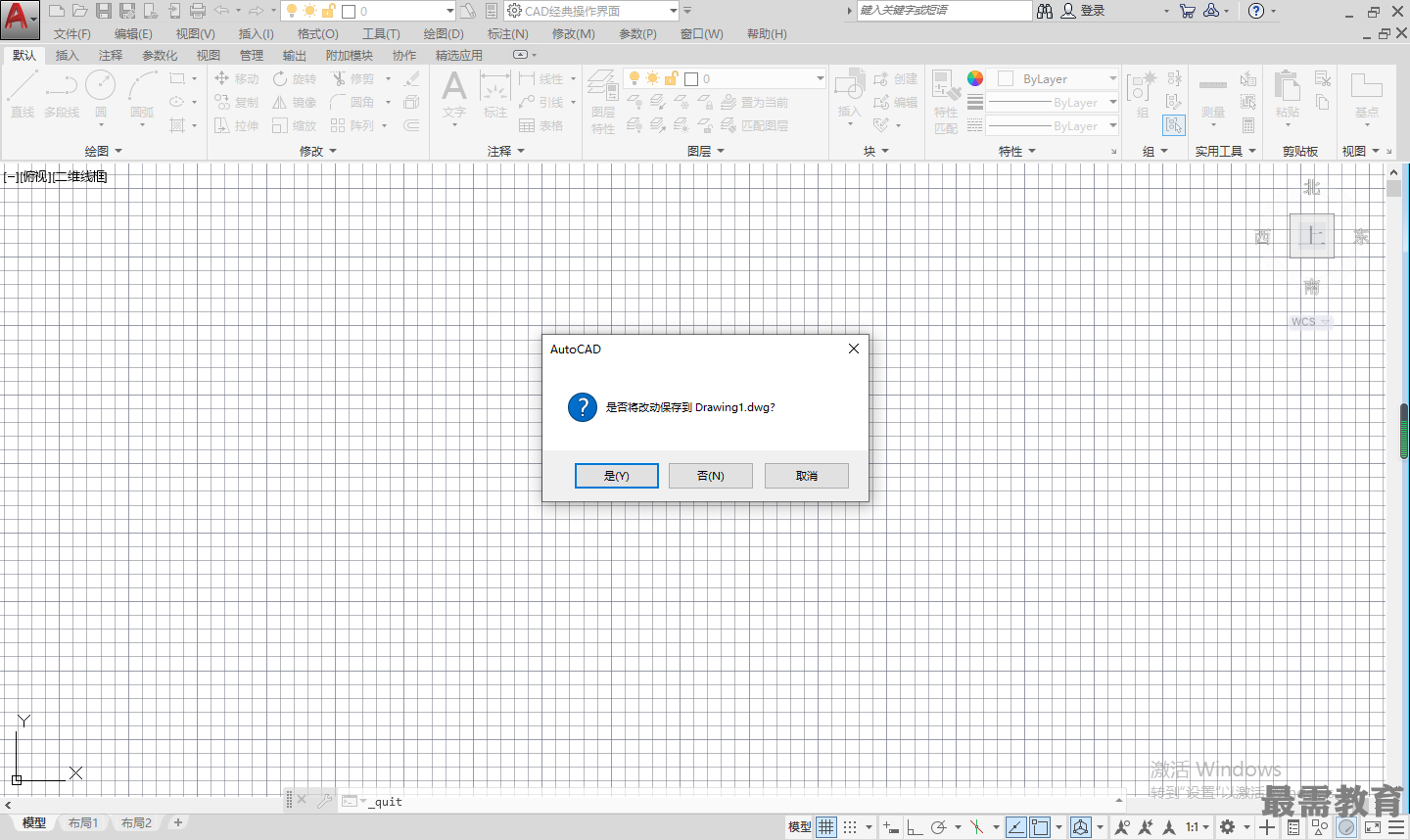Select the Rotate (旋转) tool
The width and height of the screenshot is (1410, 840).
pos(295,78)
